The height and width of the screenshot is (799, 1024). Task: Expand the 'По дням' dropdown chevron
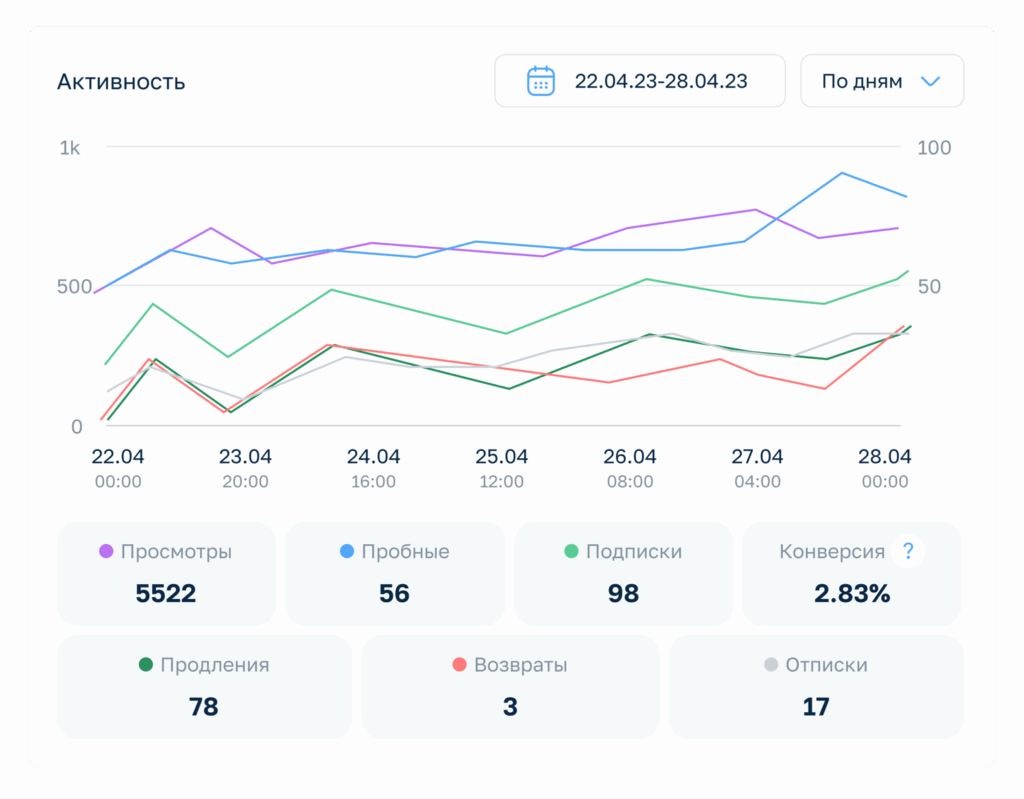pos(930,81)
